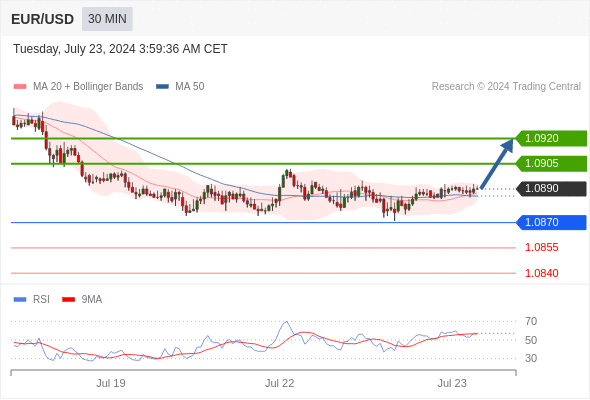Click the 1.0905 green resistance label

pyautogui.click(x=551, y=163)
